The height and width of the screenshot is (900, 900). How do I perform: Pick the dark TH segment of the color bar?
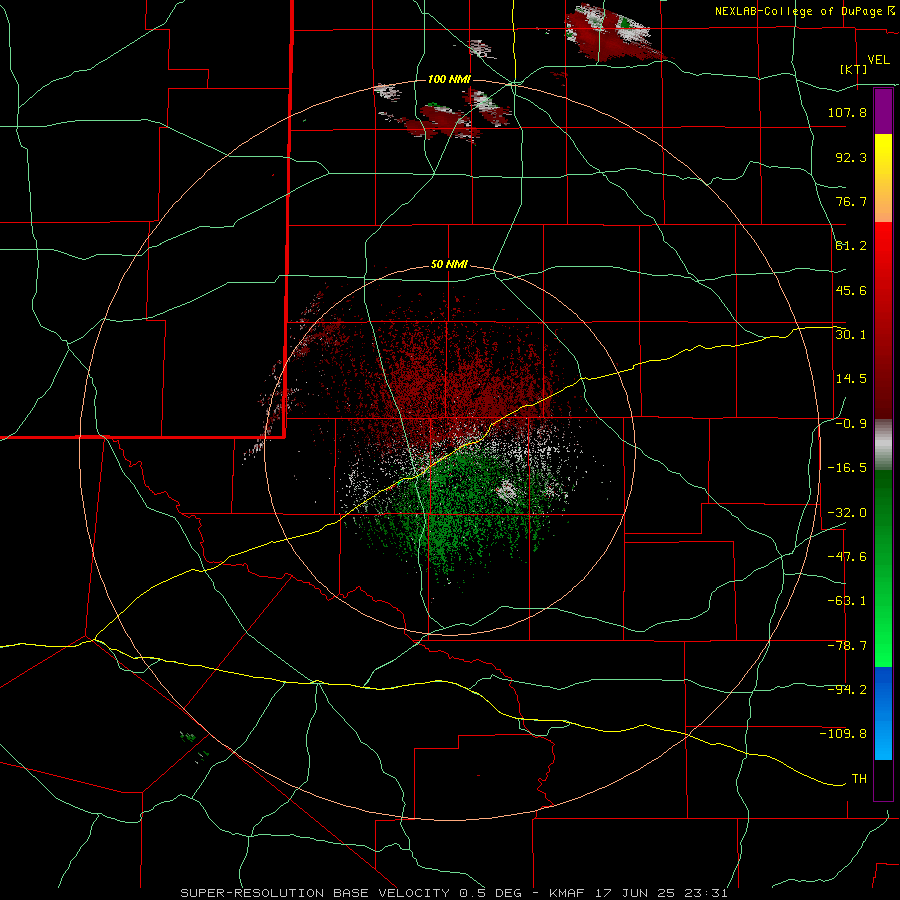(883, 780)
